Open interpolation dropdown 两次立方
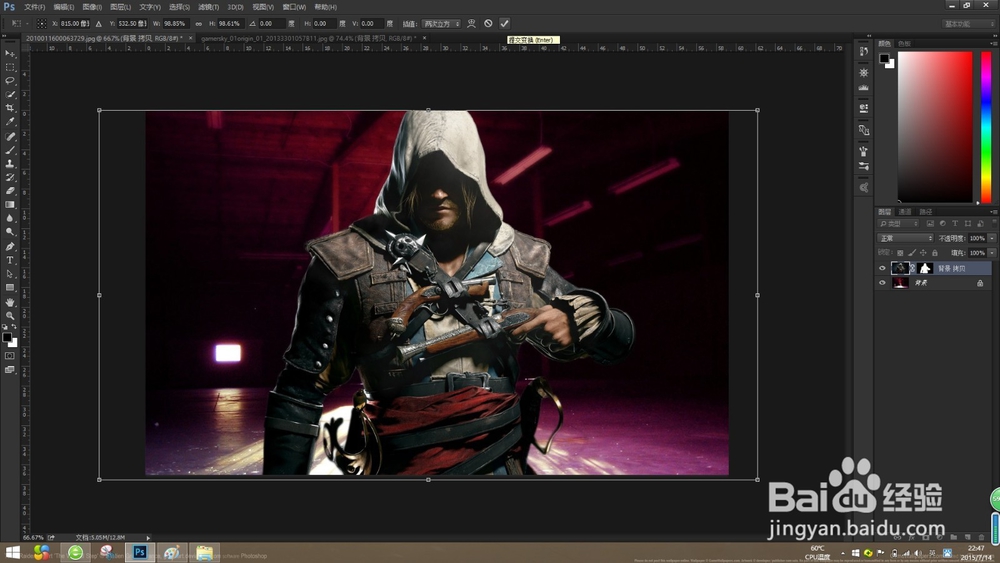Image resolution: width=1000 pixels, height=563 pixels. (441, 24)
